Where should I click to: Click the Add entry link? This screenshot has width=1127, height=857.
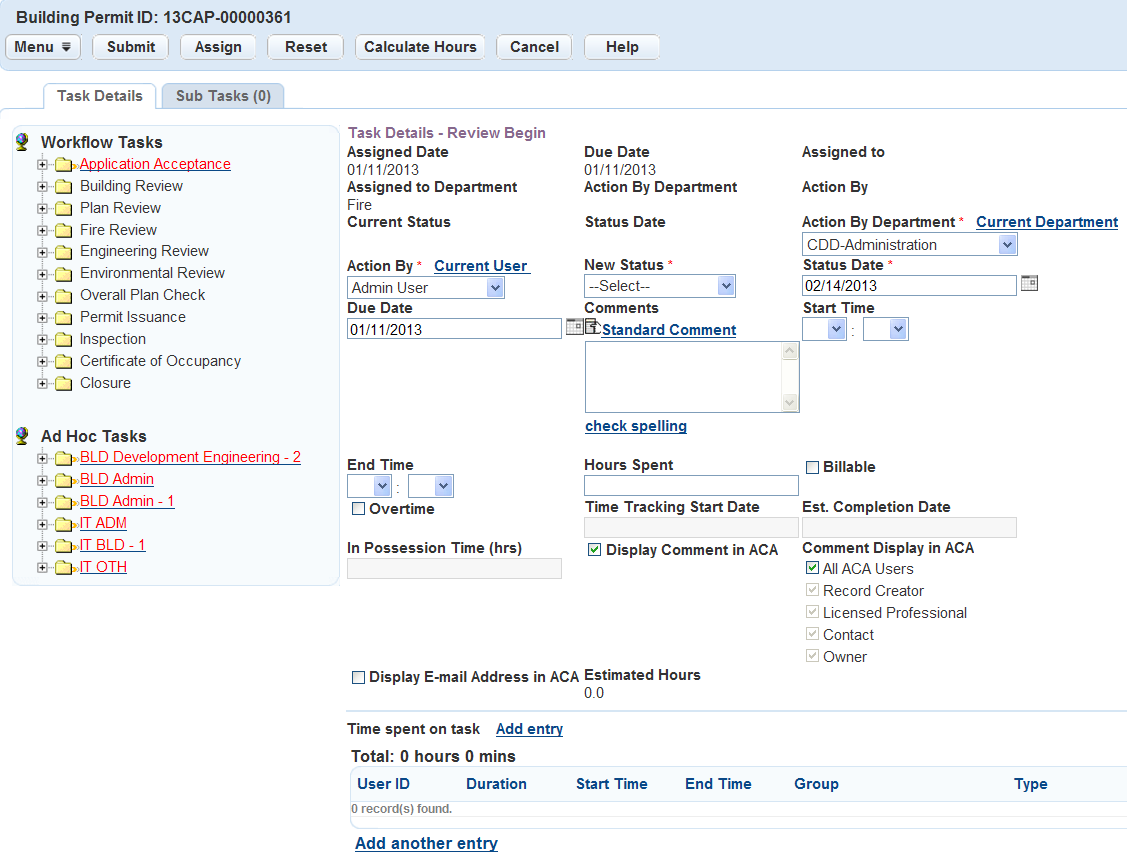[529, 730]
